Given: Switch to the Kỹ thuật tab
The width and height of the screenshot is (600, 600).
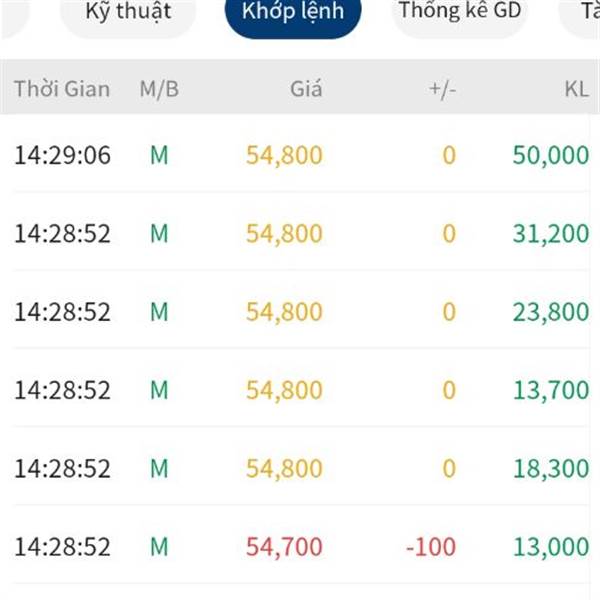Looking at the screenshot, I should 128,11.
